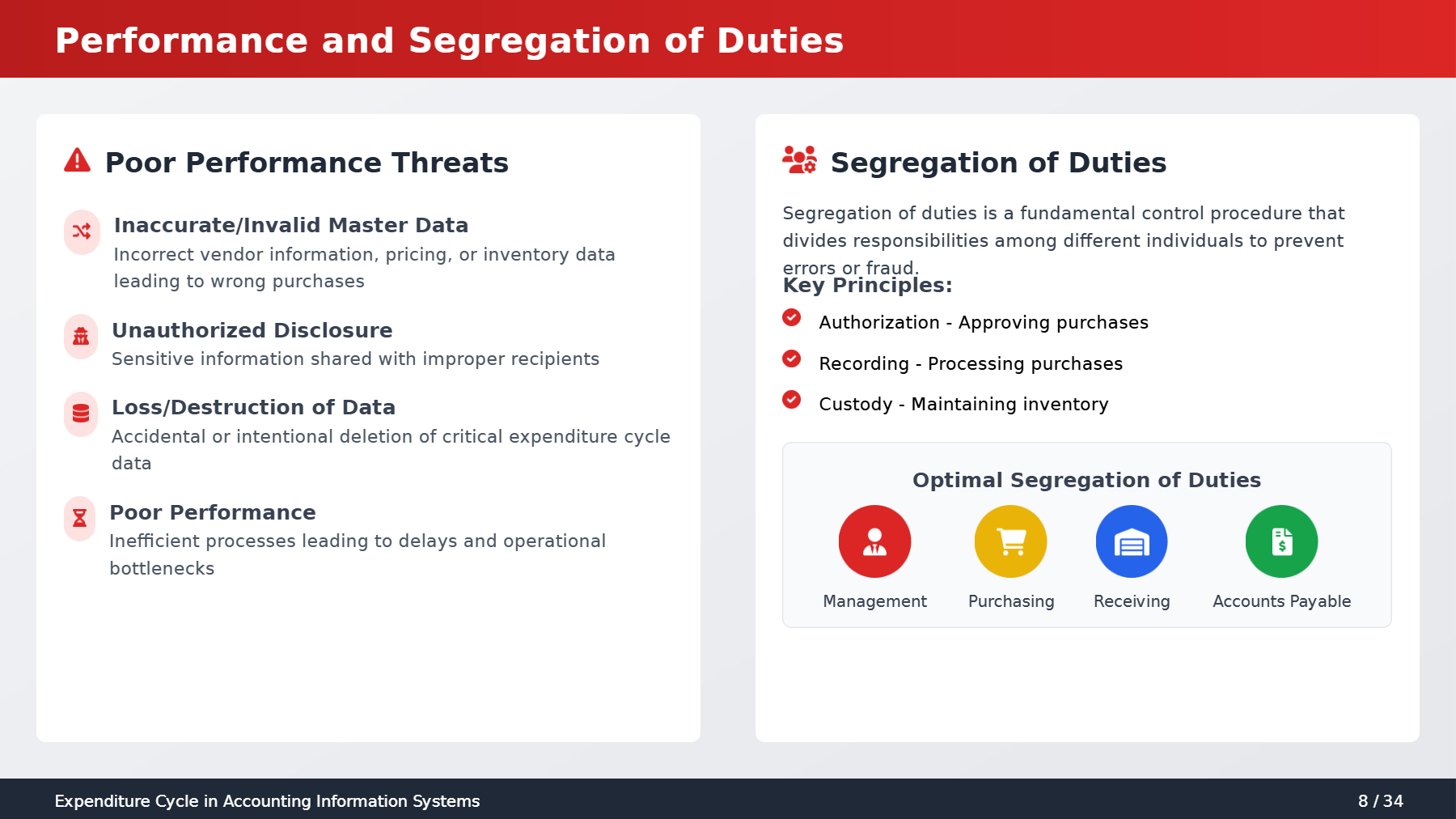Click the Optimal Segregation of Duties title
This screenshot has height=819, width=1456.
point(1086,480)
